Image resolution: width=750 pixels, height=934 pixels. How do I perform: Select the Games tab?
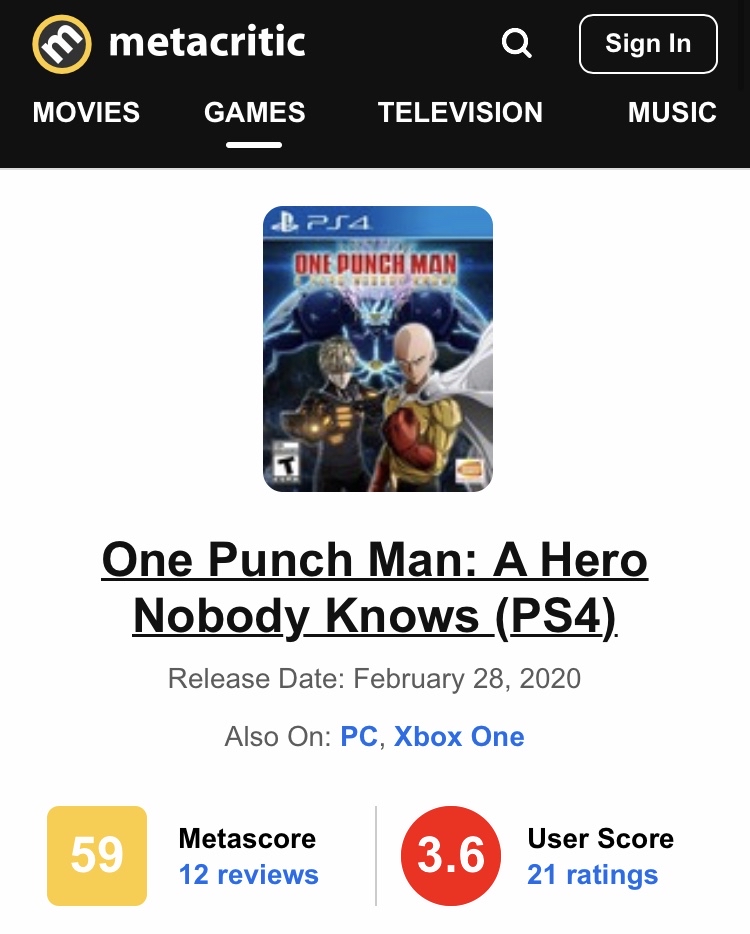[254, 113]
